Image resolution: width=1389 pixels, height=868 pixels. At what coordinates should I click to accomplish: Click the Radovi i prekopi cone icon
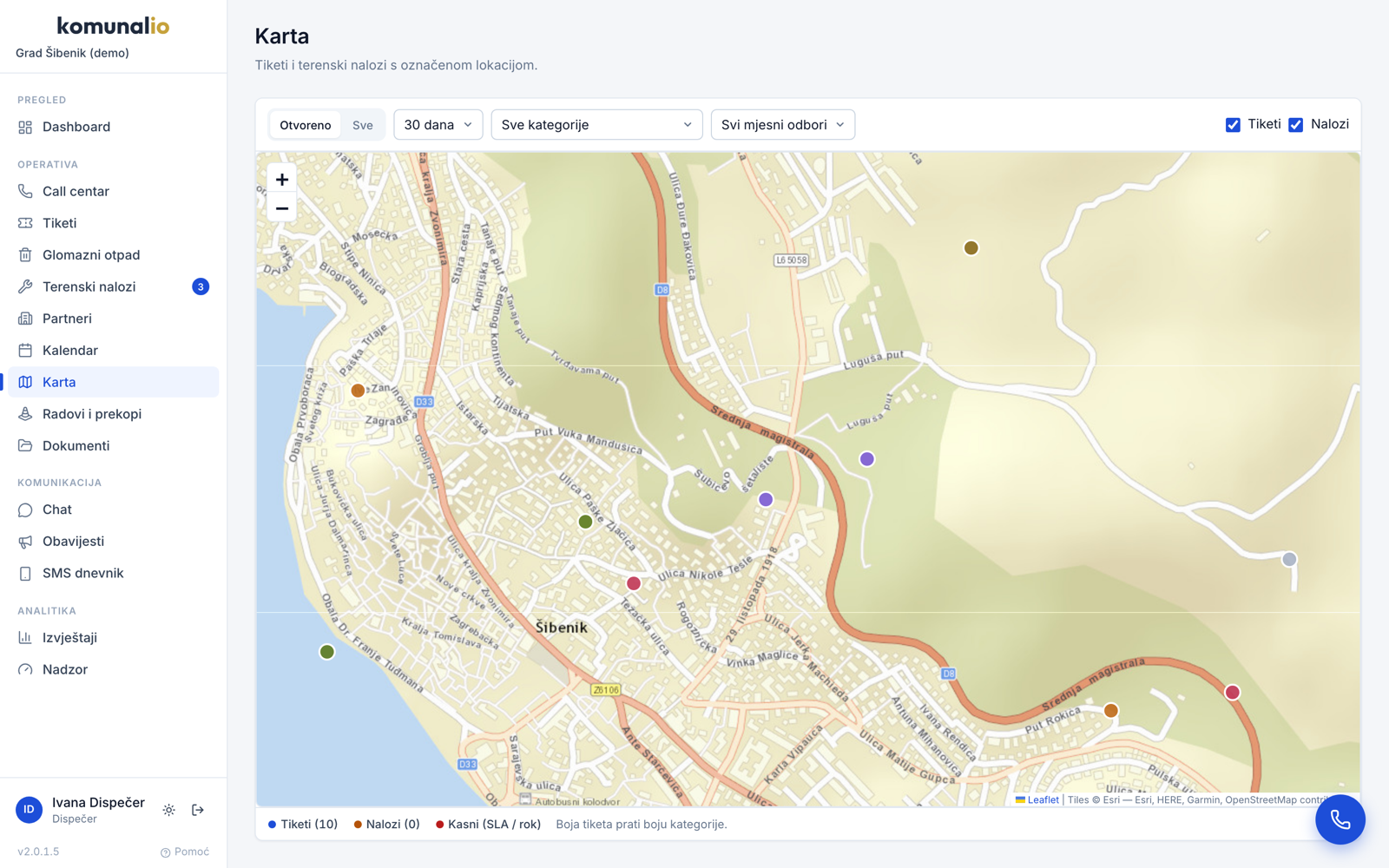coord(25,414)
